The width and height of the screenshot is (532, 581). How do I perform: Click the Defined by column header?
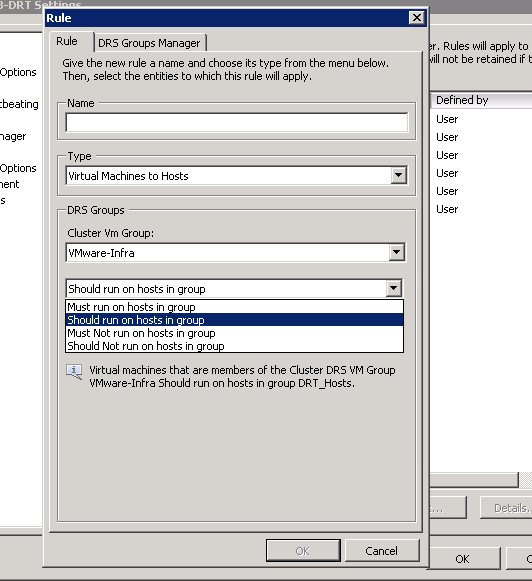481,100
